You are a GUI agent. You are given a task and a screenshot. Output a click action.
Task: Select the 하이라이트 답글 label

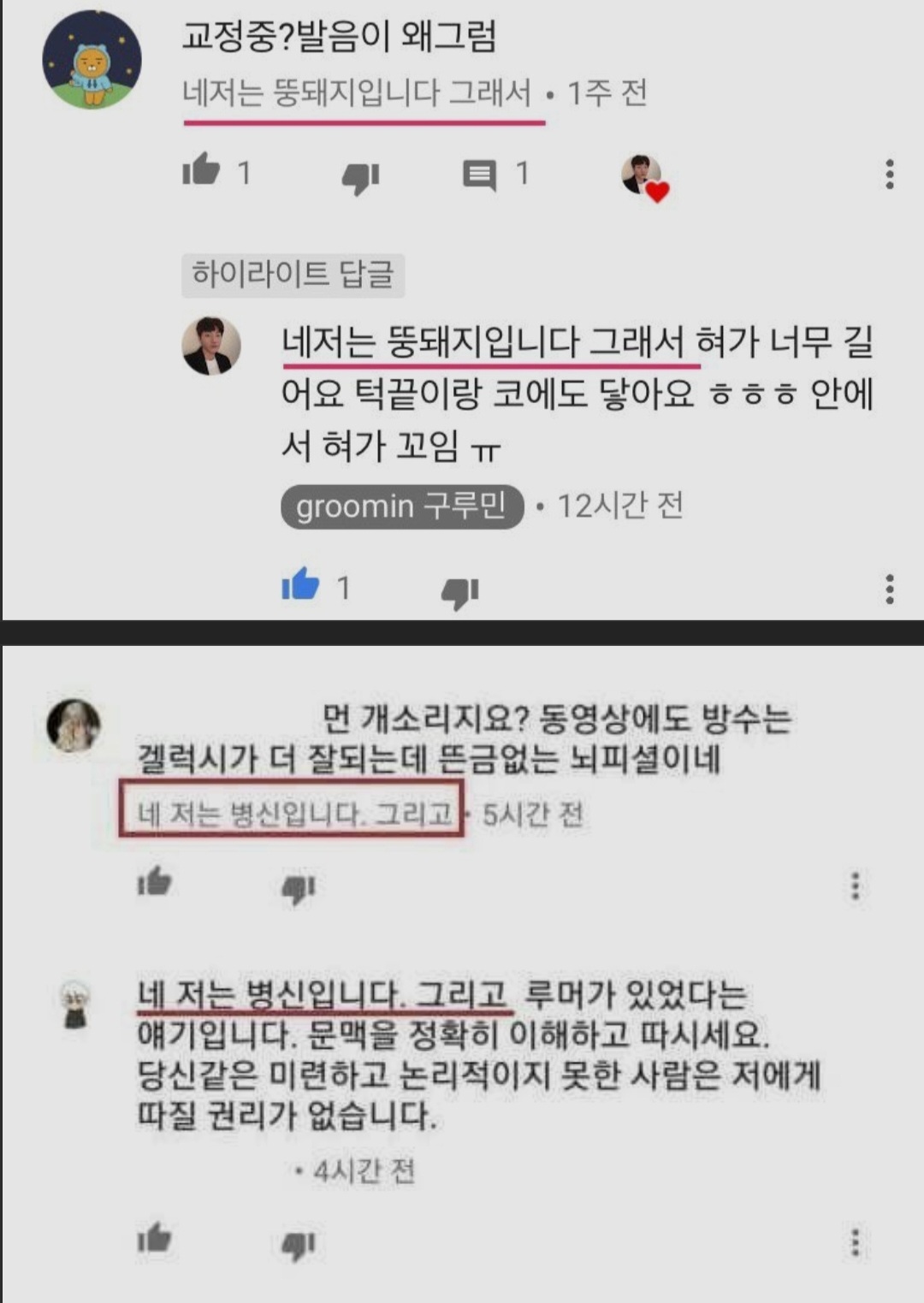pyautogui.click(x=293, y=275)
